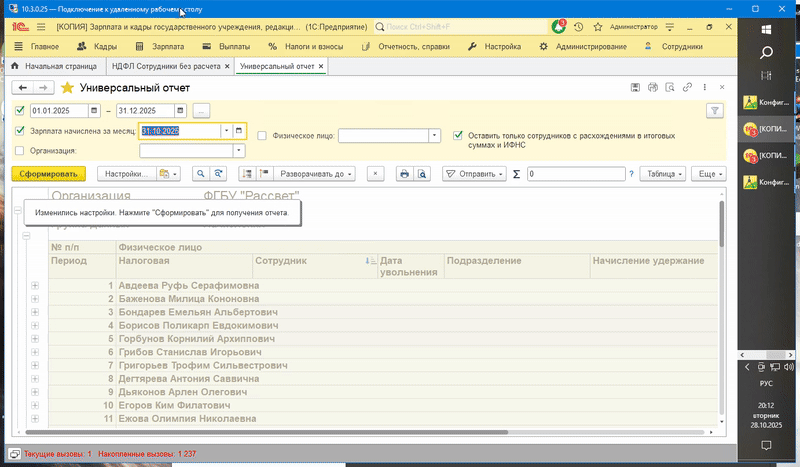Open Windows search magnifier in taskbar

[766, 53]
